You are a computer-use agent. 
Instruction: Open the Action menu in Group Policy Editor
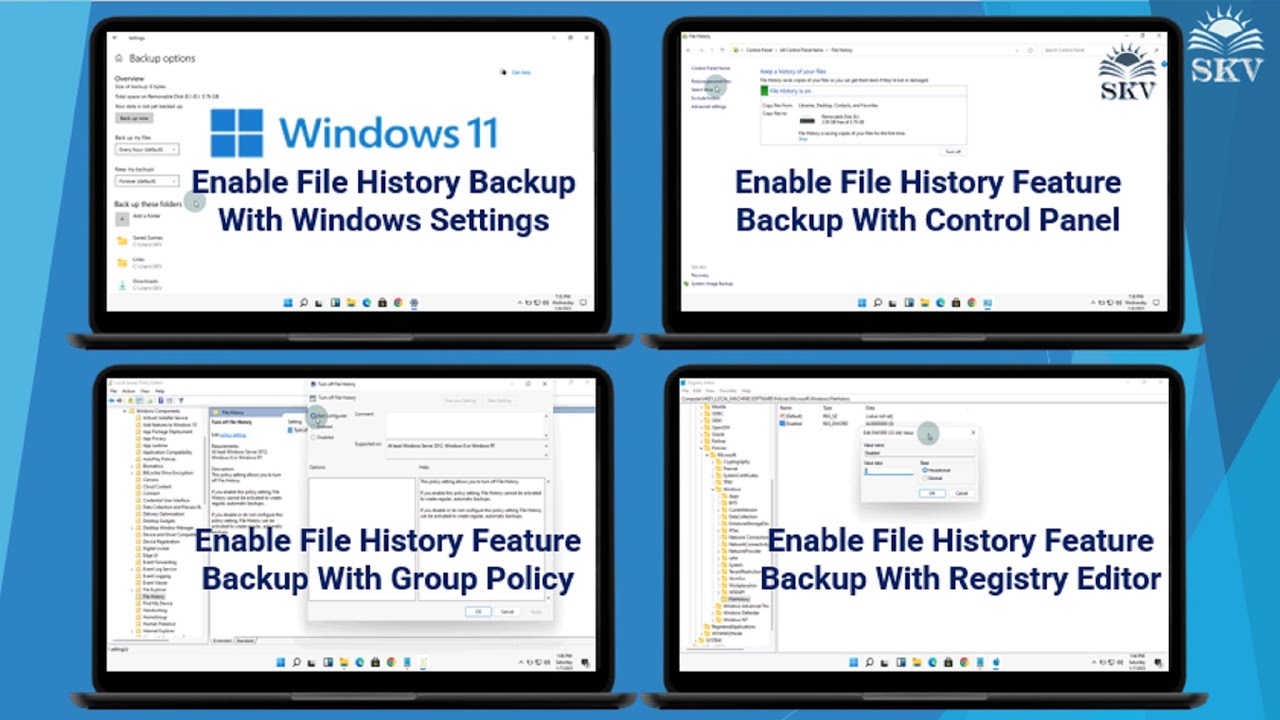pyautogui.click(x=128, y=391)
